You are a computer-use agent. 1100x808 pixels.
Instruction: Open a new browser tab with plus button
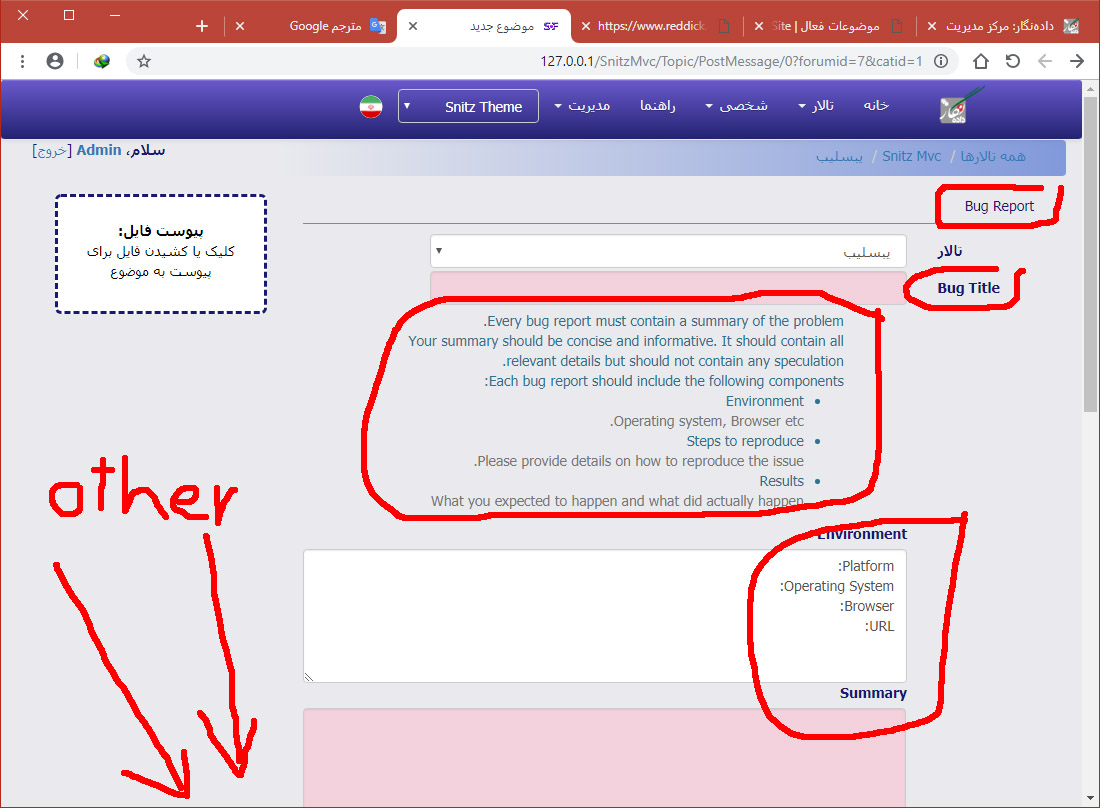pos(202,26)
